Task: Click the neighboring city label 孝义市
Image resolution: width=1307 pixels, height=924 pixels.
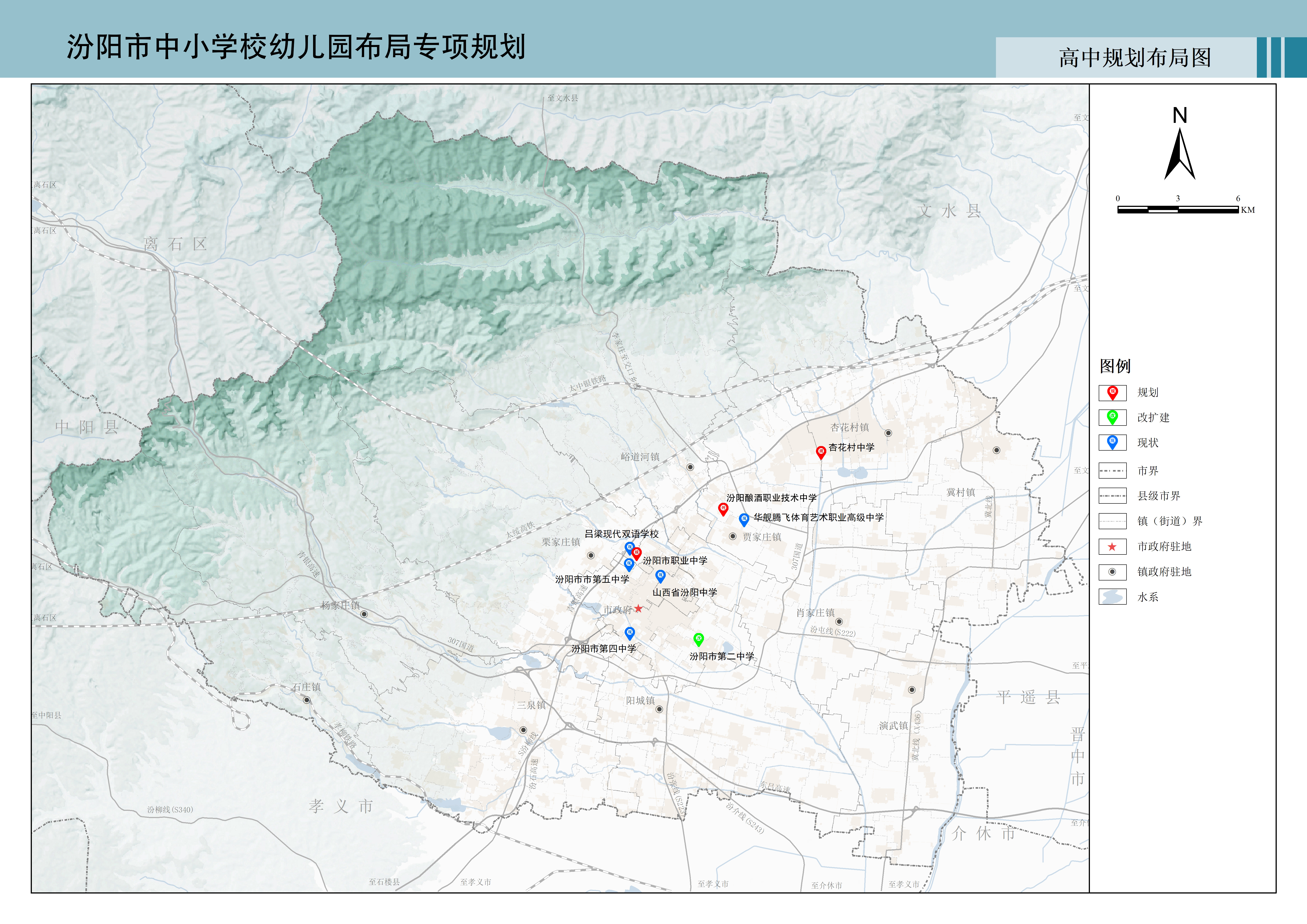Action: (341, 806)
